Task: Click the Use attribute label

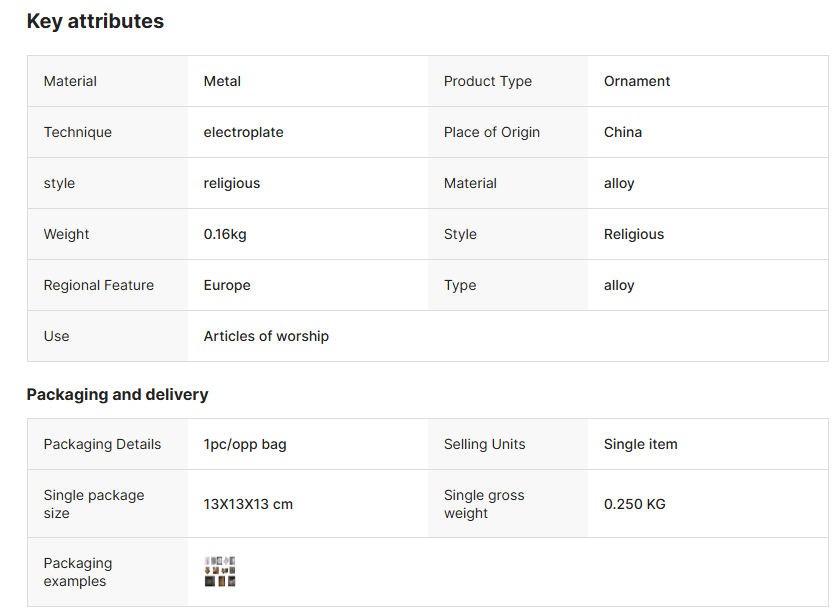Action: coord(57,336)
